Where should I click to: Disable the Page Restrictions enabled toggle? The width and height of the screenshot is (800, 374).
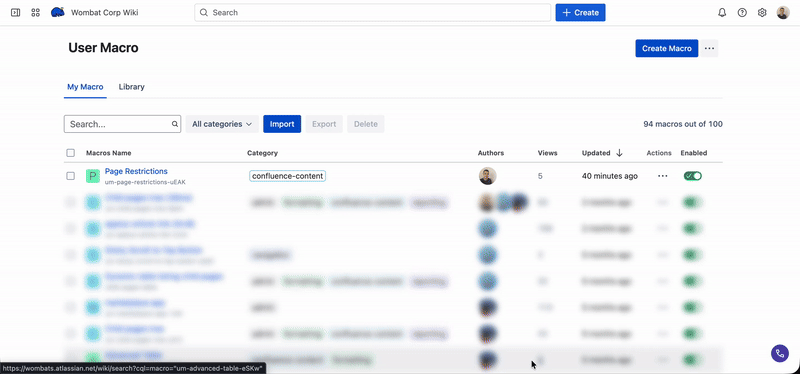pyautogui.click(x=692, y=176)
